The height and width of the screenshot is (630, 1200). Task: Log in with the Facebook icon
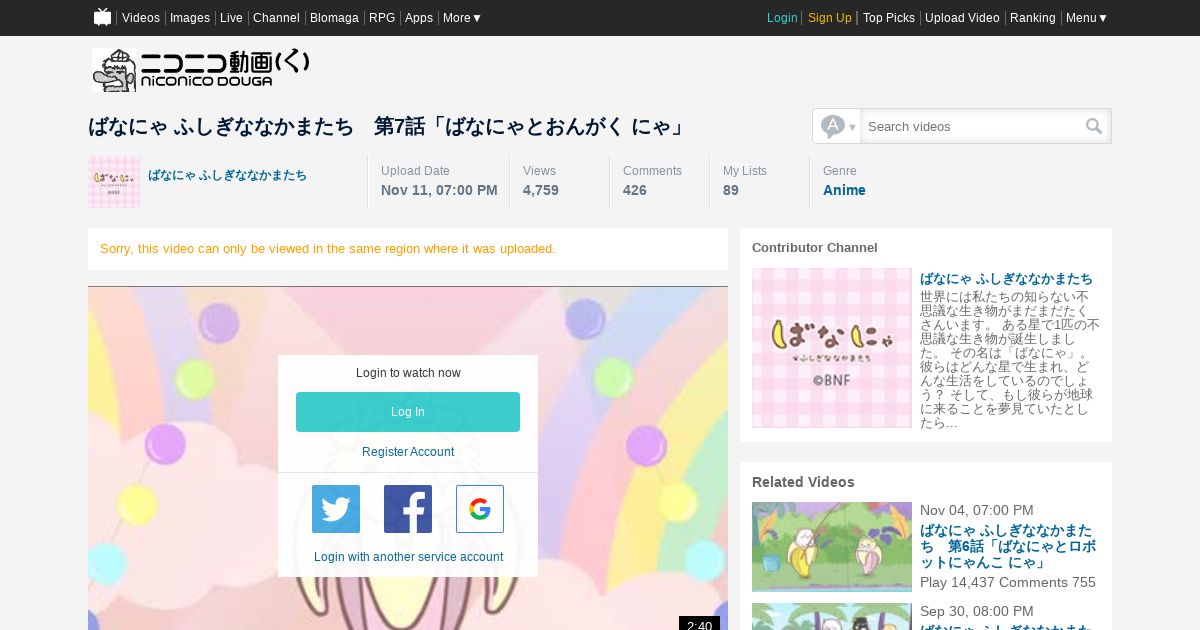click(x=408, y=509)
